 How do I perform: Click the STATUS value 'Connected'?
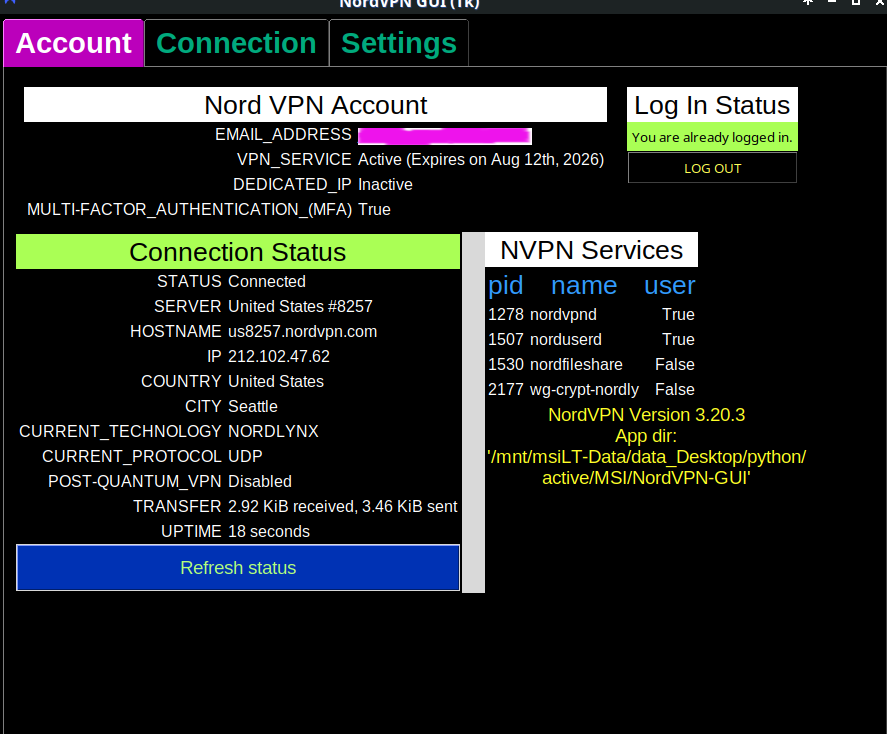click(x=267, y=281)
